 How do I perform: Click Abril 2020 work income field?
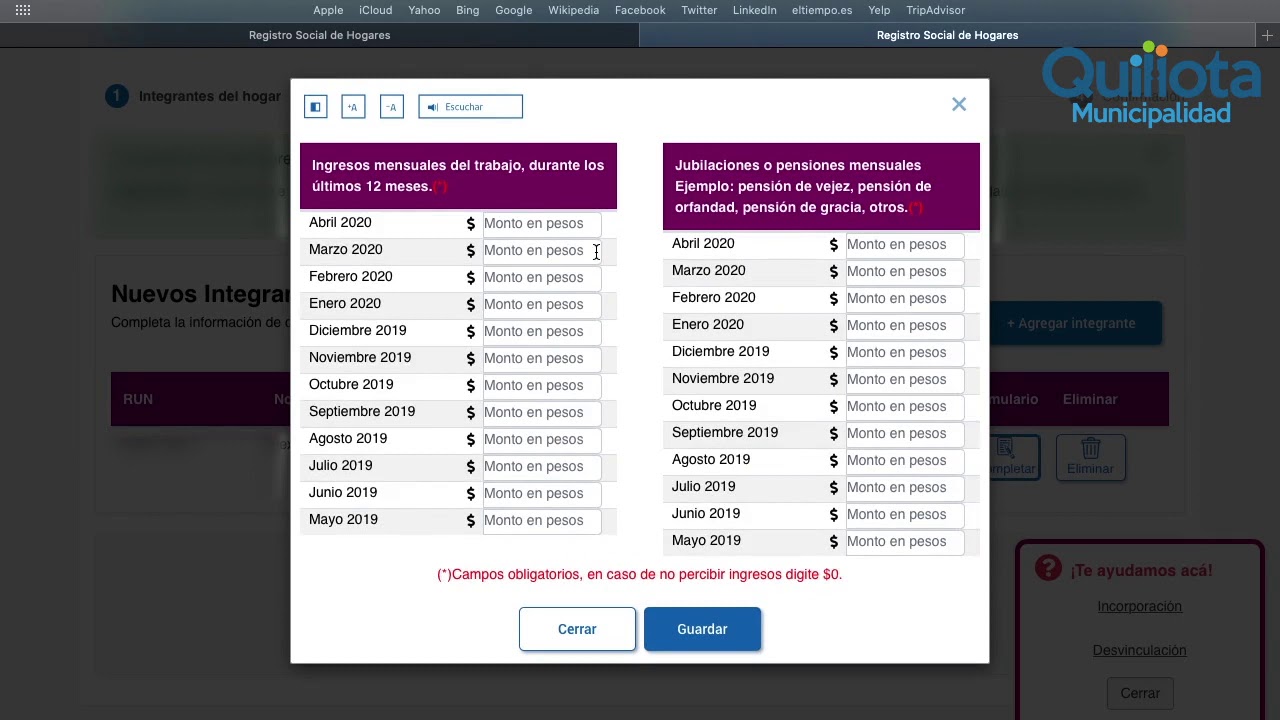tap(541, 223)
